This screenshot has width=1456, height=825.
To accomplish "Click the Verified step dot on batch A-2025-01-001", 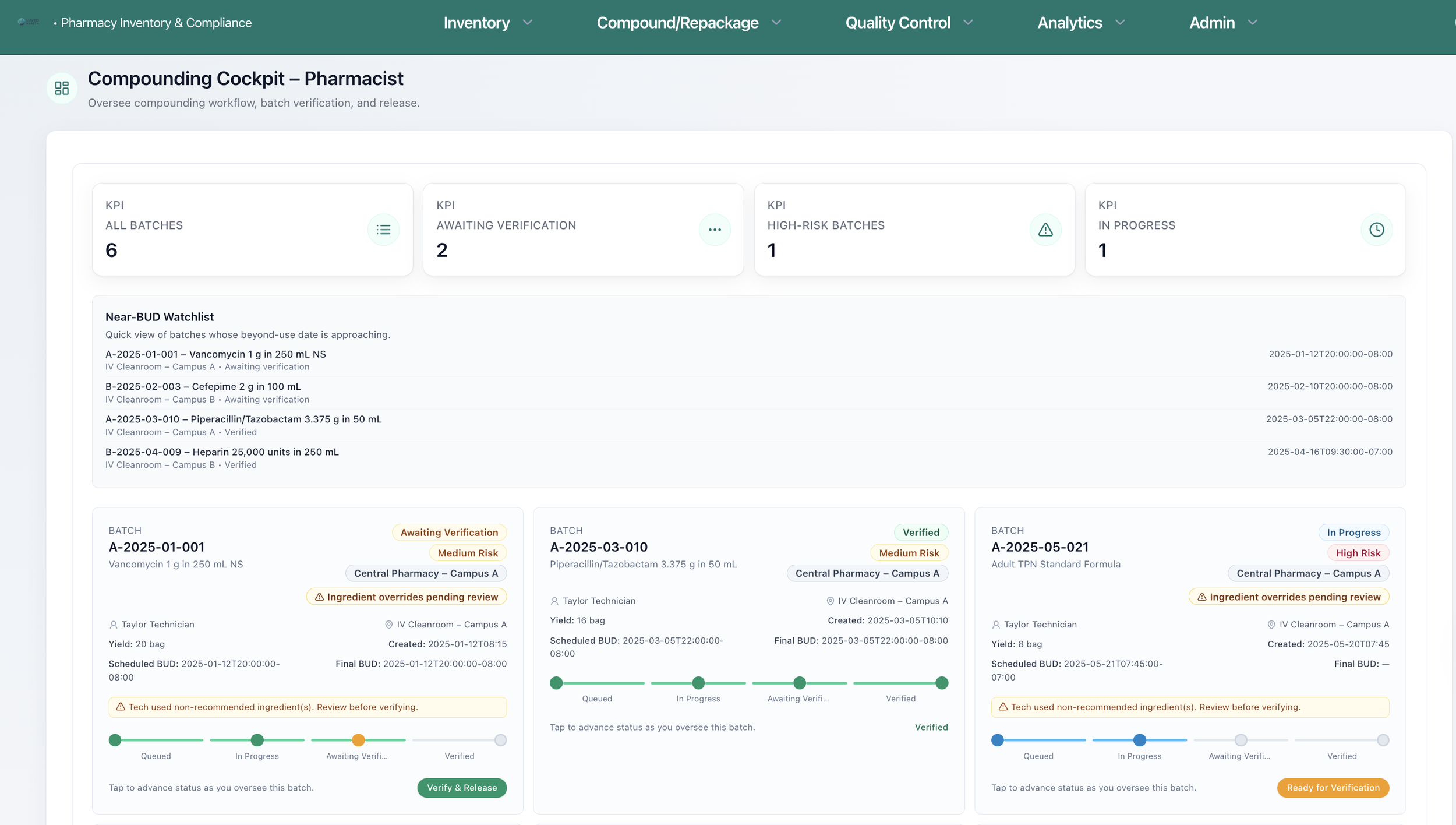I will point(500,740).
